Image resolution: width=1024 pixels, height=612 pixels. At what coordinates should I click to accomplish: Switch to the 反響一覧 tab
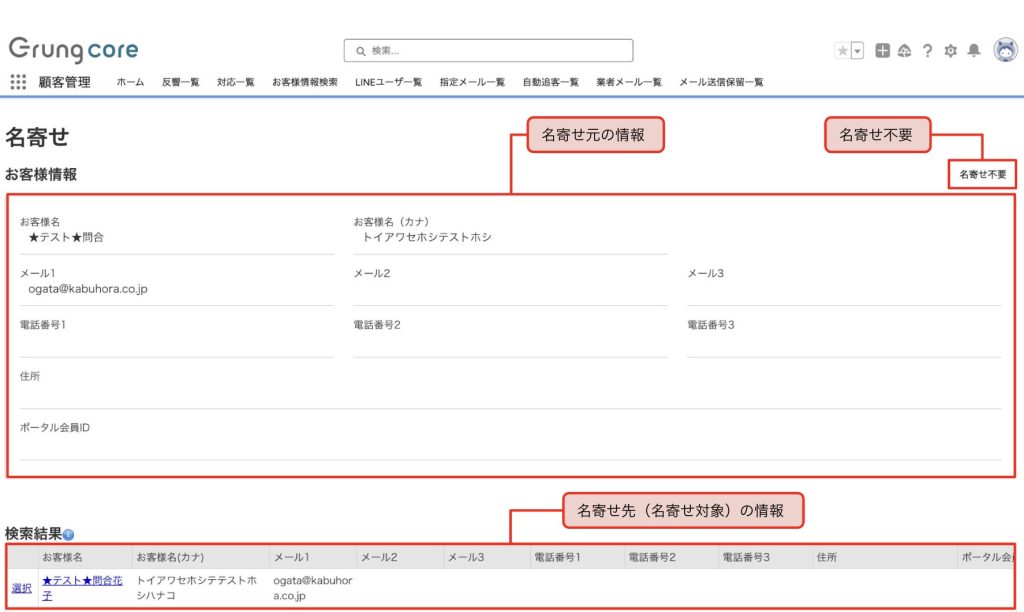pyautogui.click(x=180, y=82)
